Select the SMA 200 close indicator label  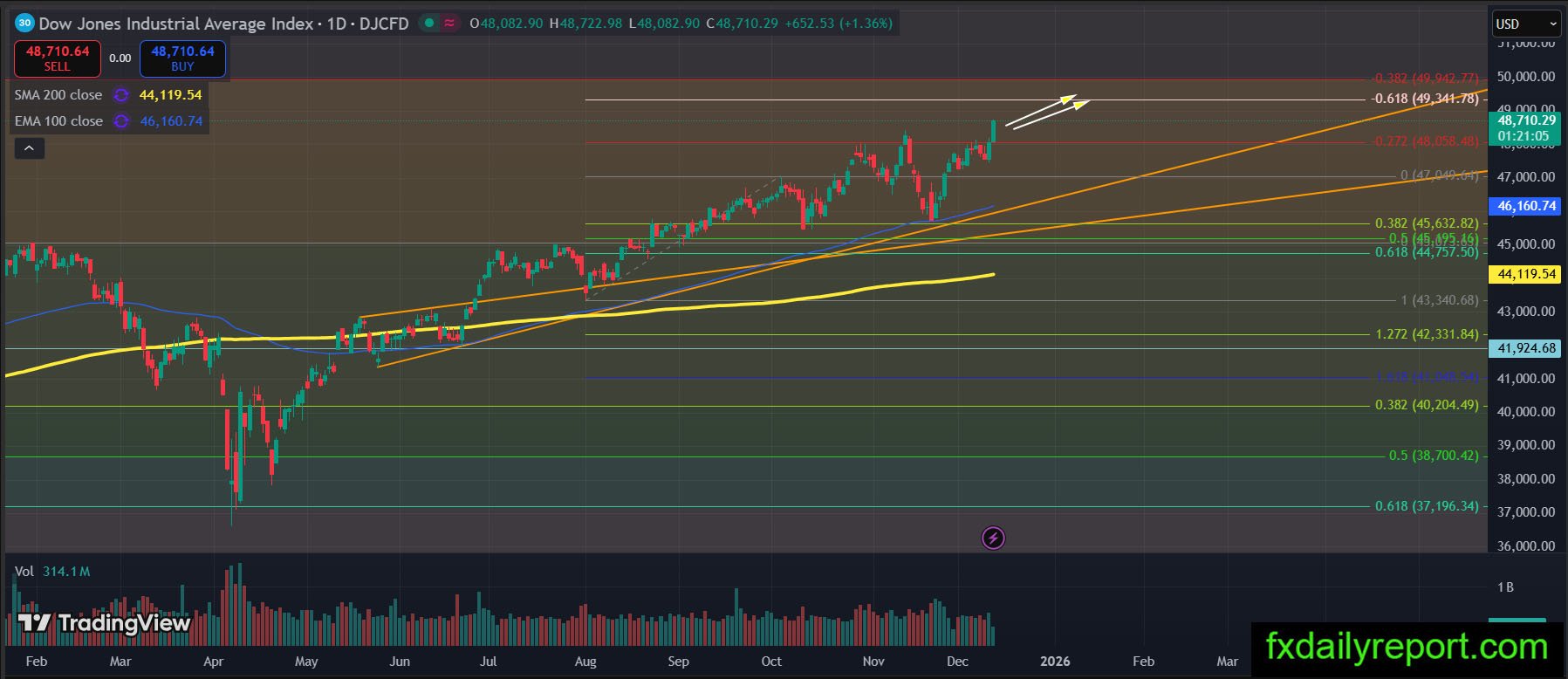58,95
